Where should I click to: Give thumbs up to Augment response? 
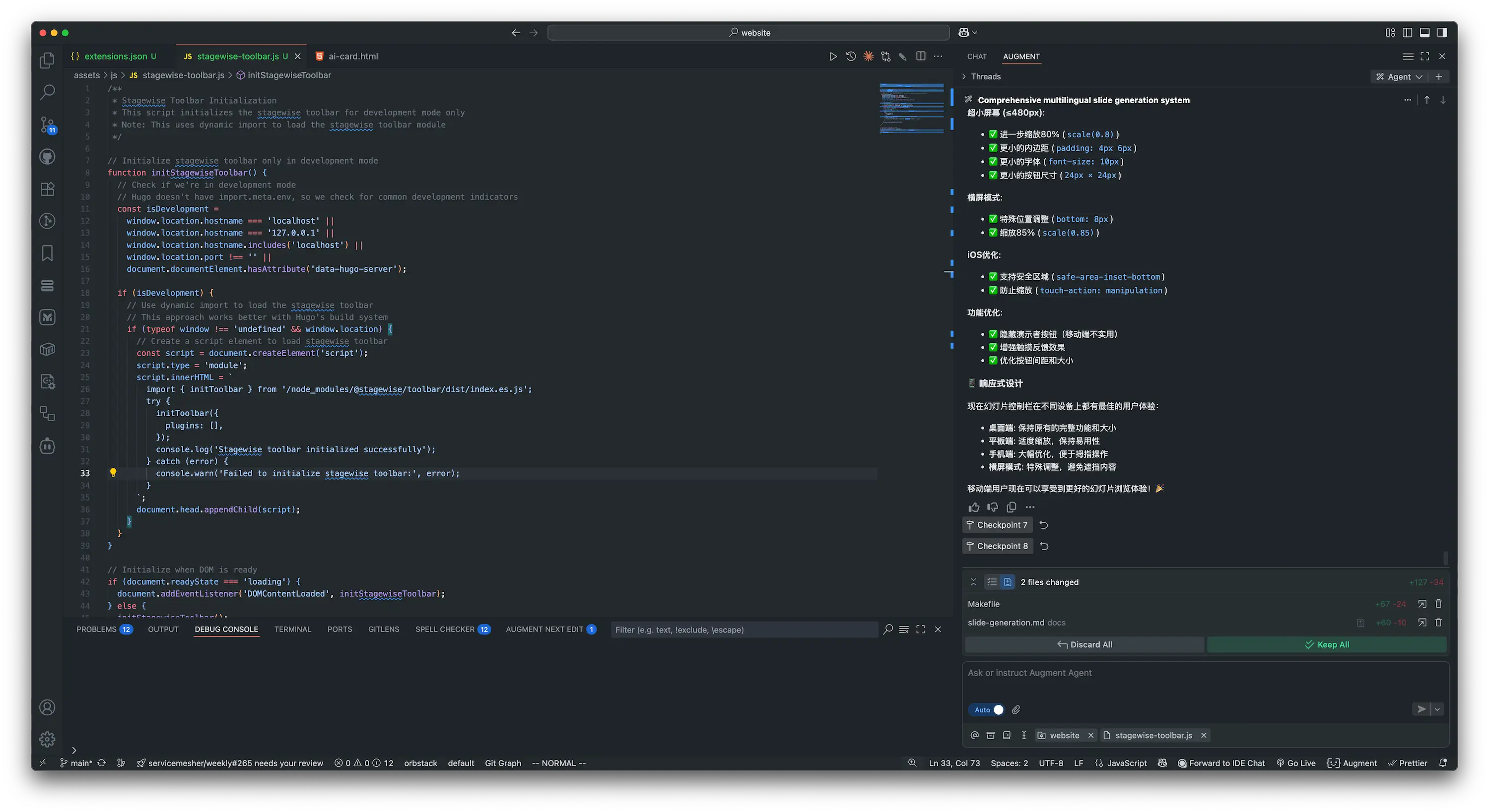click(x=974, y=507)
